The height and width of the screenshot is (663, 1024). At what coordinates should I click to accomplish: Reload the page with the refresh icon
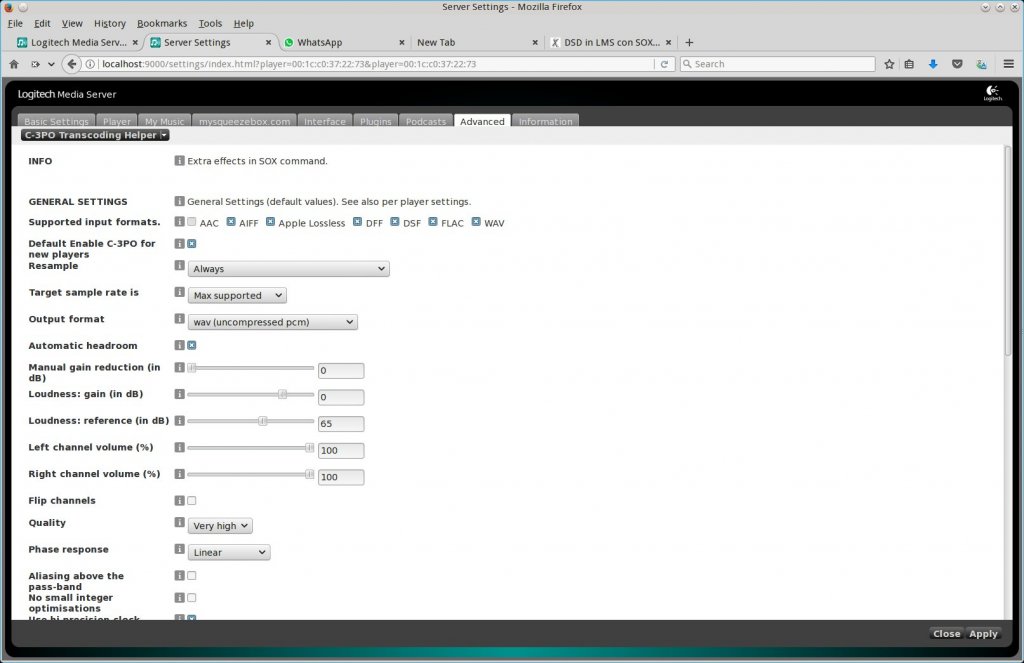tap(664, 64)
